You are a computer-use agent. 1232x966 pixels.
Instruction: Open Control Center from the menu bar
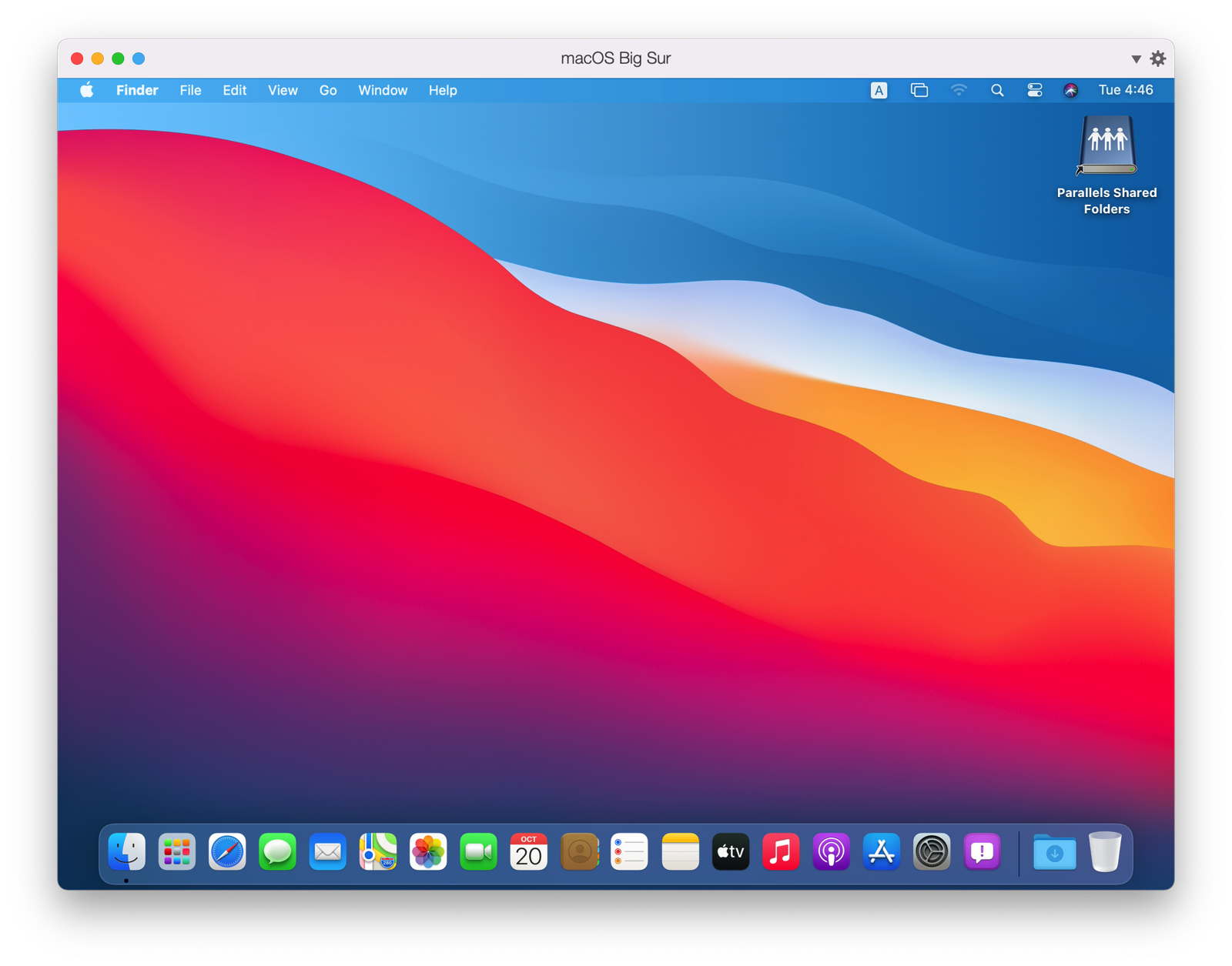click(x=1034, y=90)
